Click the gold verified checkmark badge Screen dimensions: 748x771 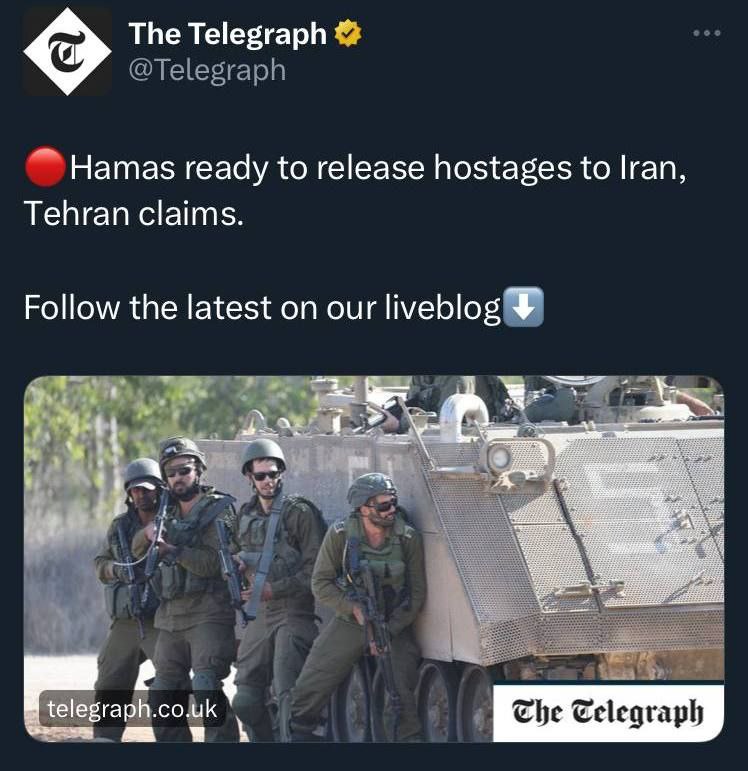tap(348, 33)
